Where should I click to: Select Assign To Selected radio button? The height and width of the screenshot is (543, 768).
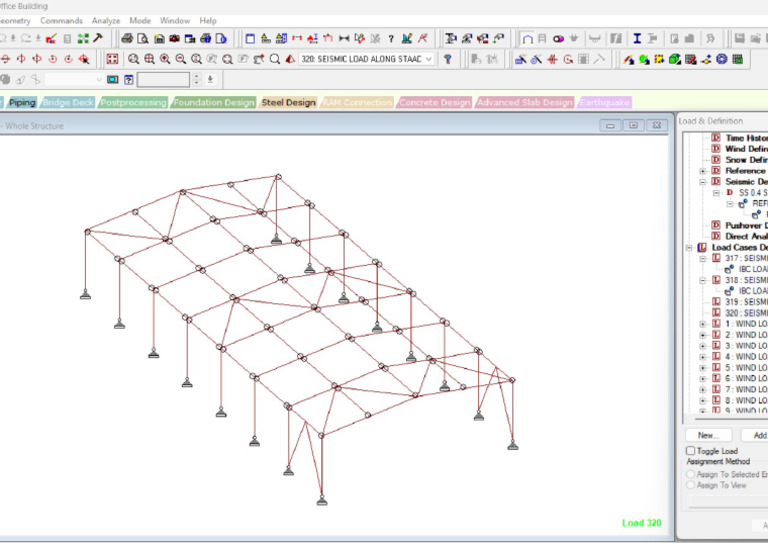click(x=690, y=473)
